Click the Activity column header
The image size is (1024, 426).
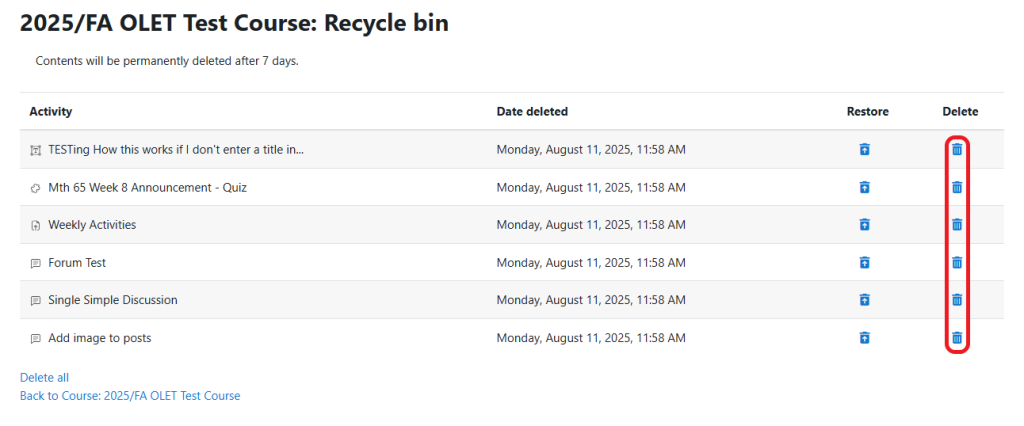click(51, 112)
